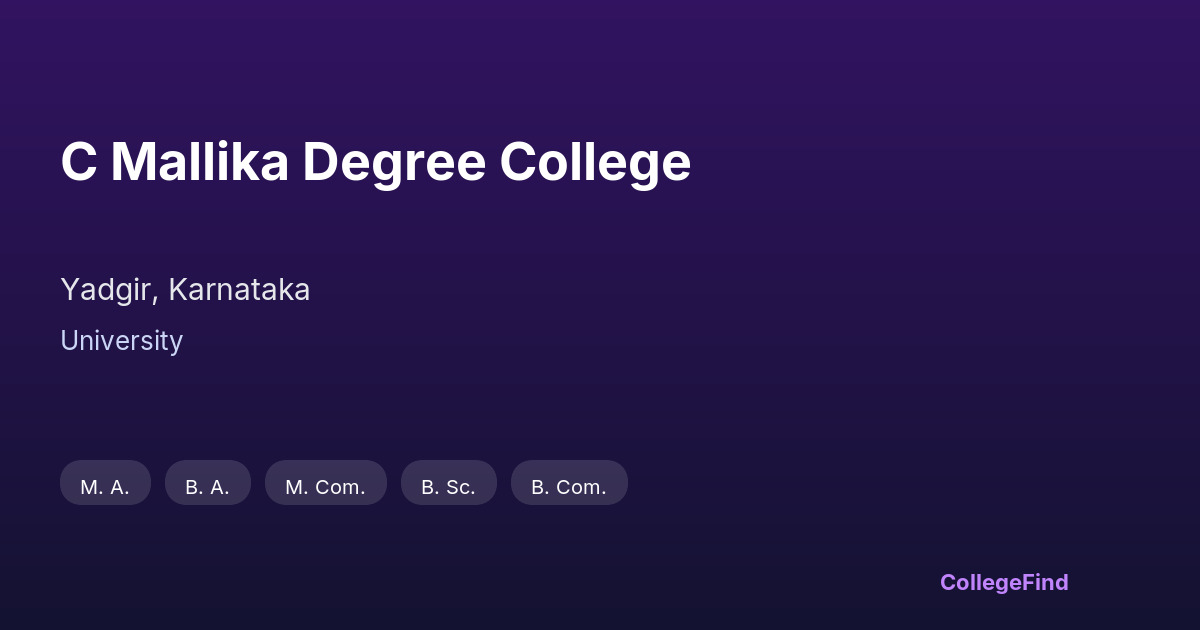1200x630 pixels.
Task: Choose the M. Com. course tag
Action: pyautogui.click(x=325, y=483)
